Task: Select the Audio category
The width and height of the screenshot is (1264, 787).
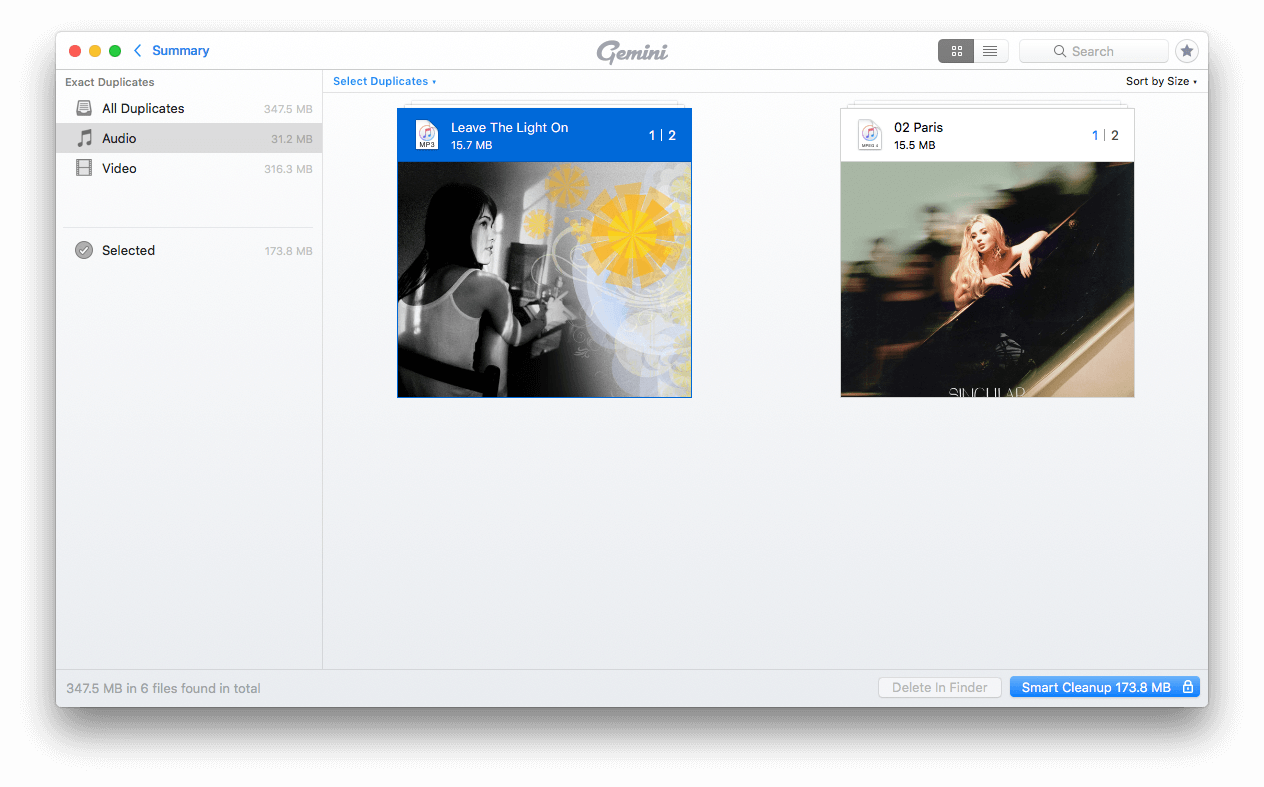Action: tap(189, 138)
